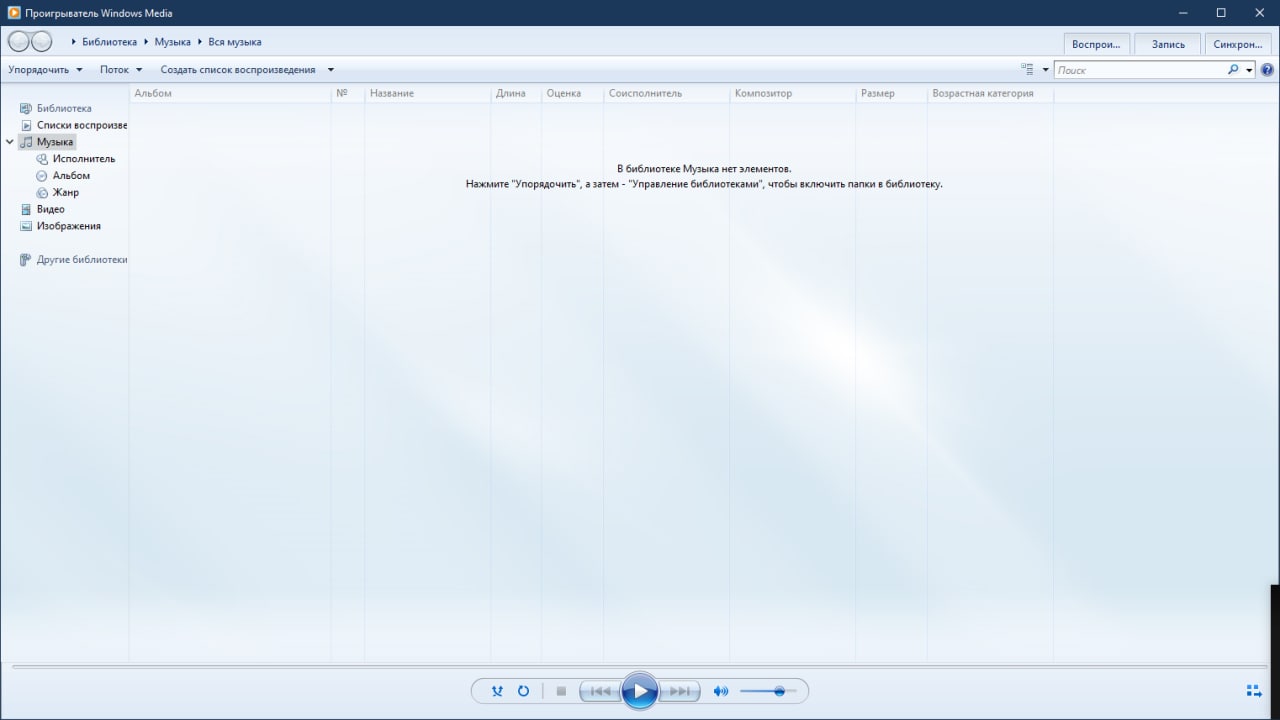This screenshot has height=720, width=1280.
Task: Click Создать список воспроизведения button
Action: point(238,70)
